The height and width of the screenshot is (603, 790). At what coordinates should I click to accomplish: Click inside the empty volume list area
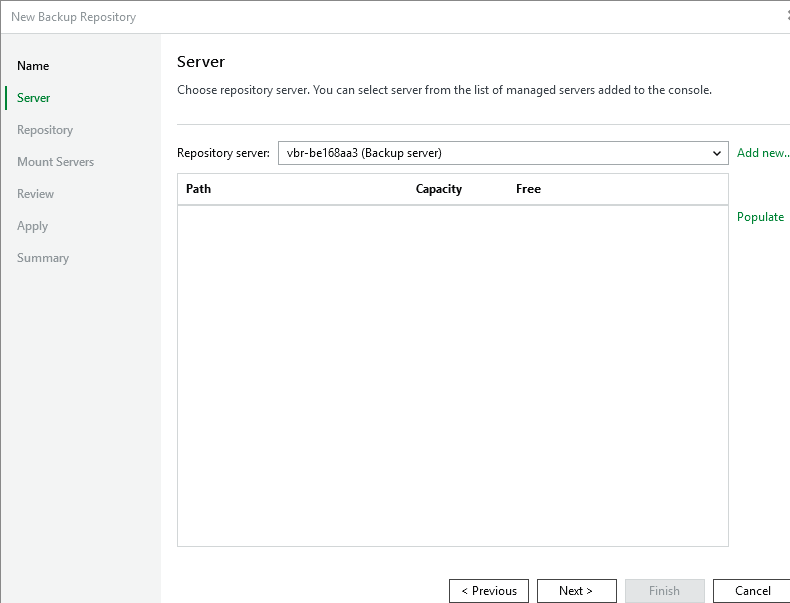pyautogui.click(x=452, y=375)
